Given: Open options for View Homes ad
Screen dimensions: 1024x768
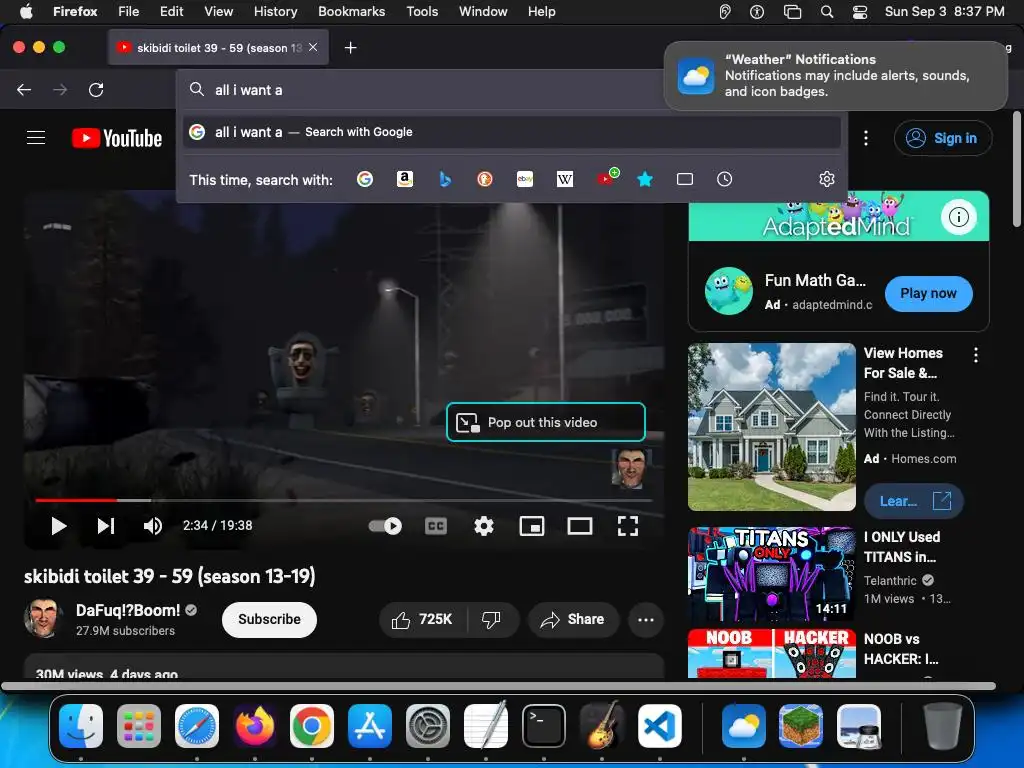Looking at the screenshot, I should click(x=976, y=355).
